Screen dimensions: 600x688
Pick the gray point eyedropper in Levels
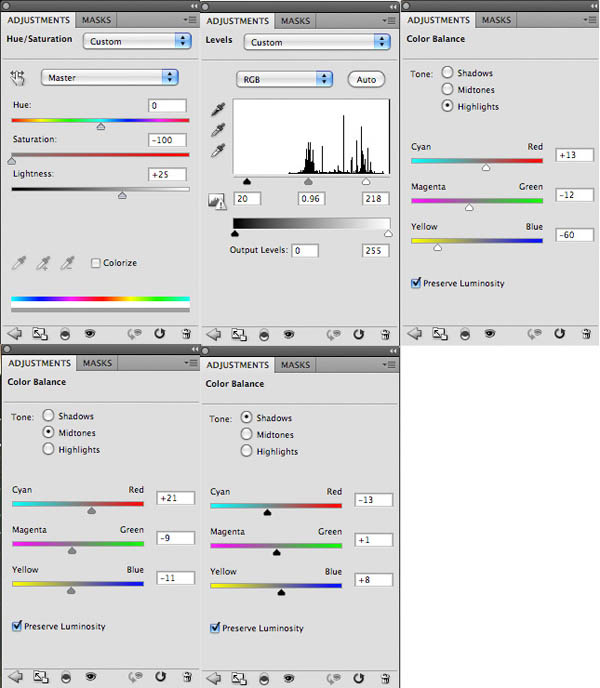point(216,130)
